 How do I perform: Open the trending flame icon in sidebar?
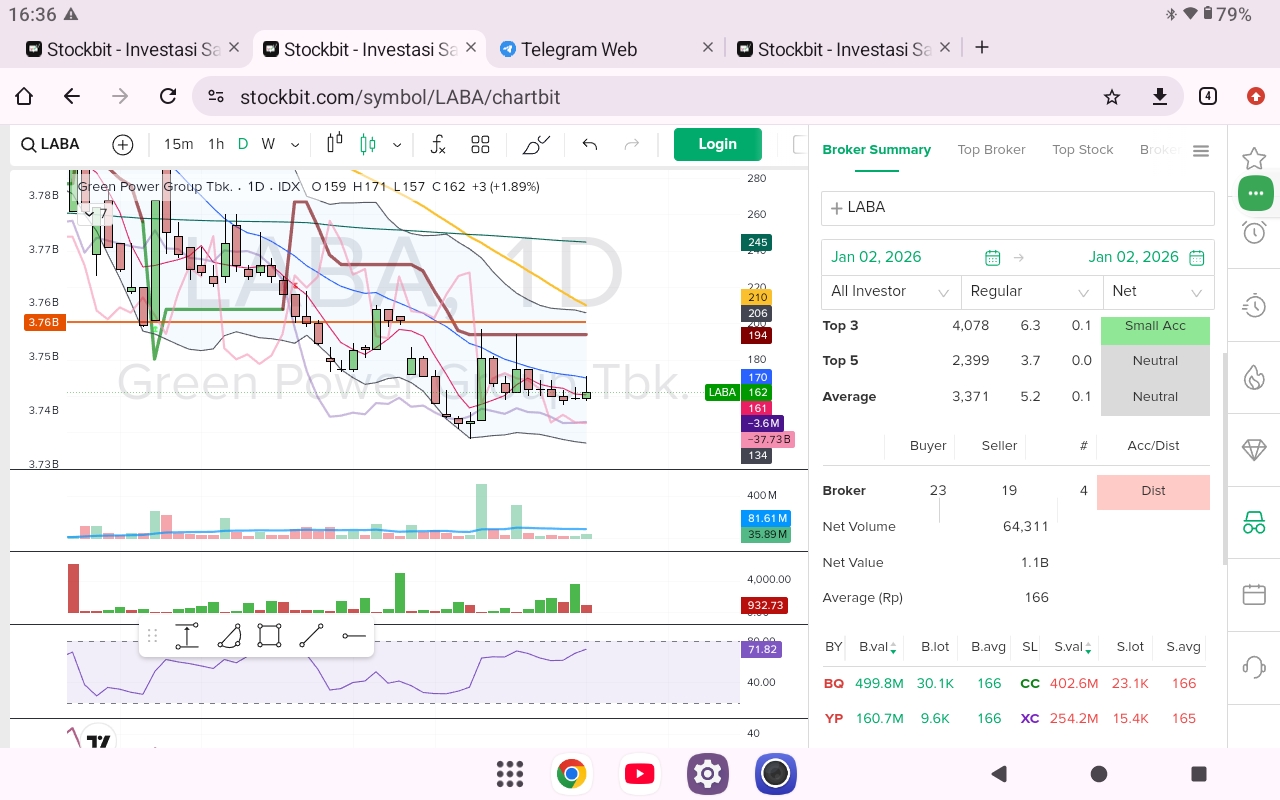tap(1254, 377)
